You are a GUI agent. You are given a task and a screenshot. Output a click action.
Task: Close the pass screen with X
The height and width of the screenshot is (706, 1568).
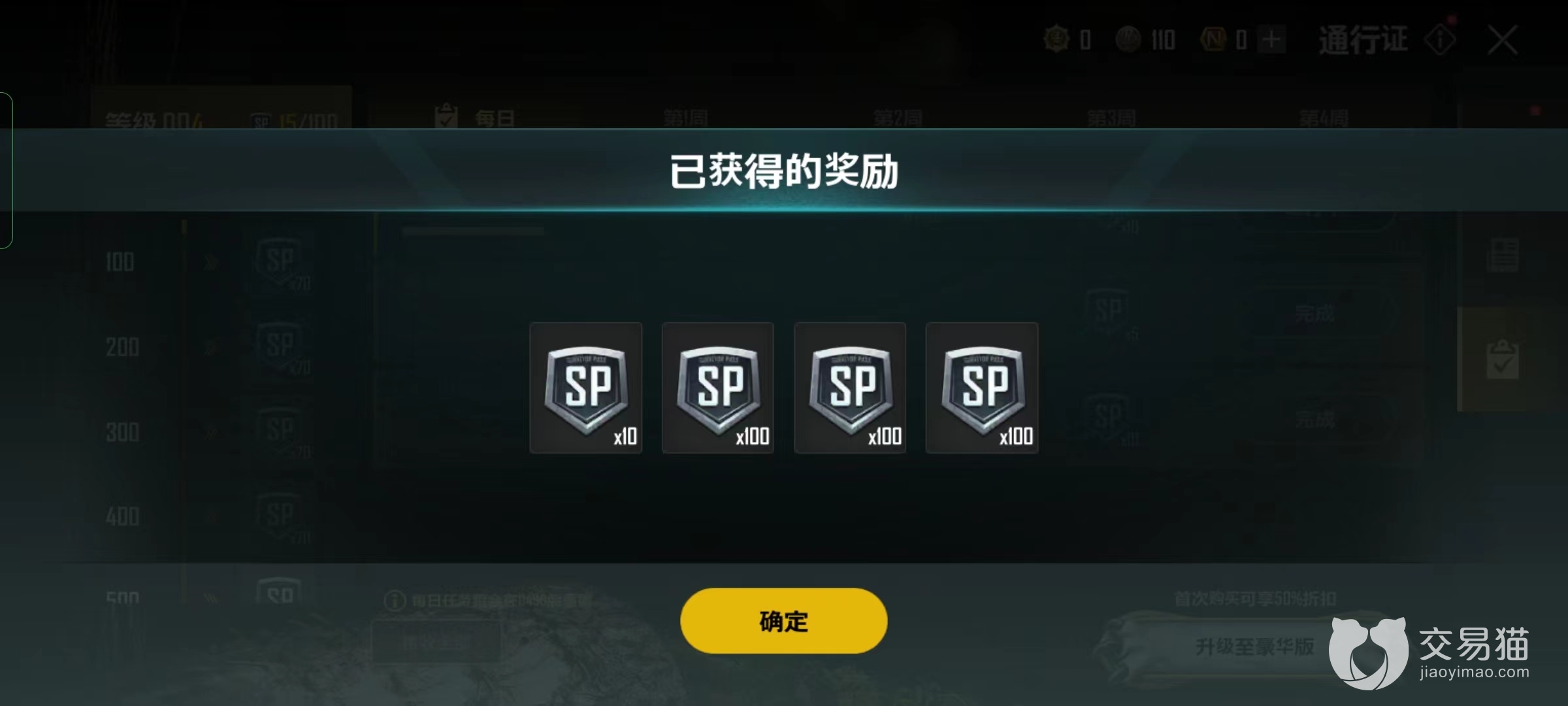point(1503,41)
